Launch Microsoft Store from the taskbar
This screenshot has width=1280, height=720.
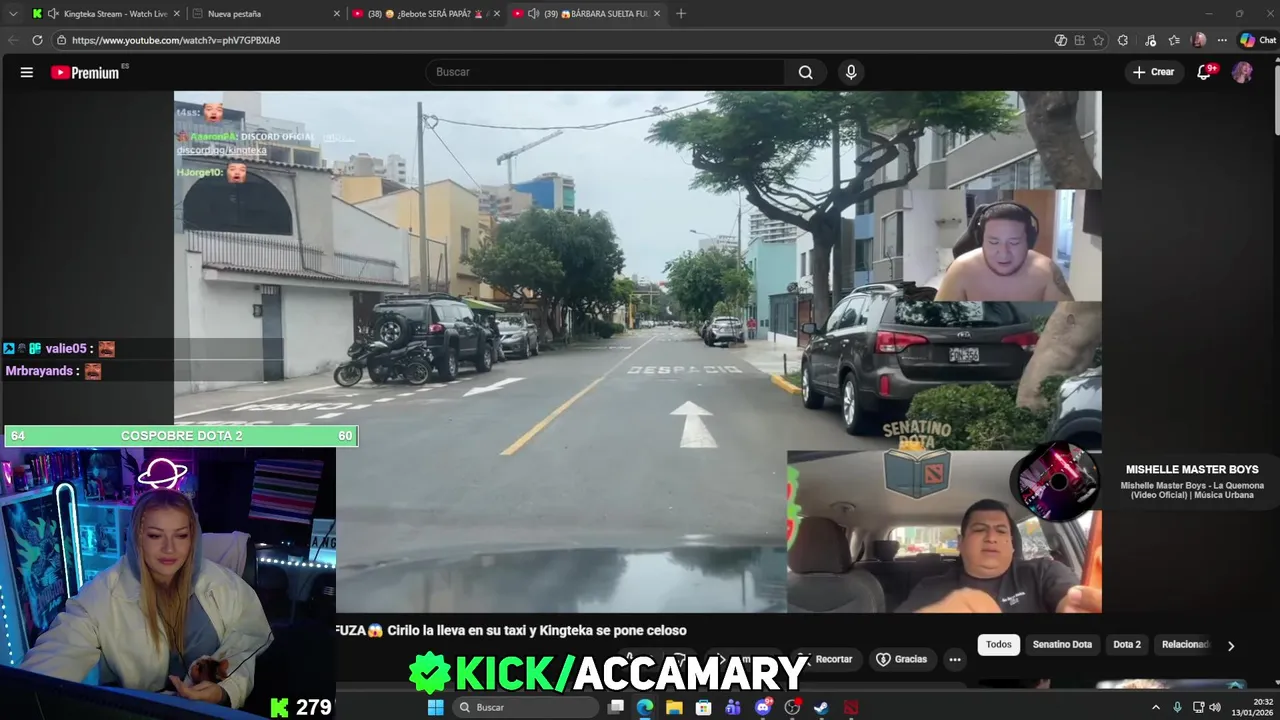[703, 707]
